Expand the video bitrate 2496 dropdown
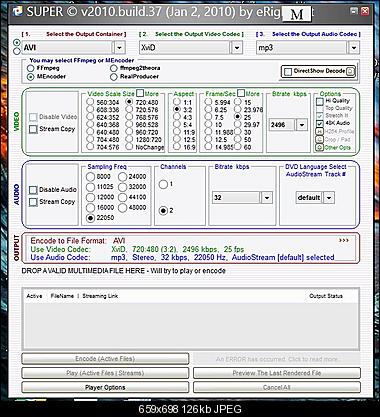 point(302,125)
